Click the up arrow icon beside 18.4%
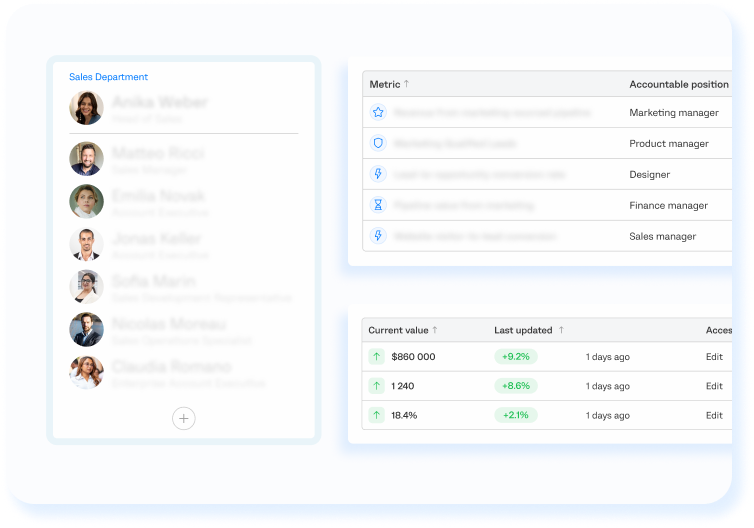 (x=377, y=415)
